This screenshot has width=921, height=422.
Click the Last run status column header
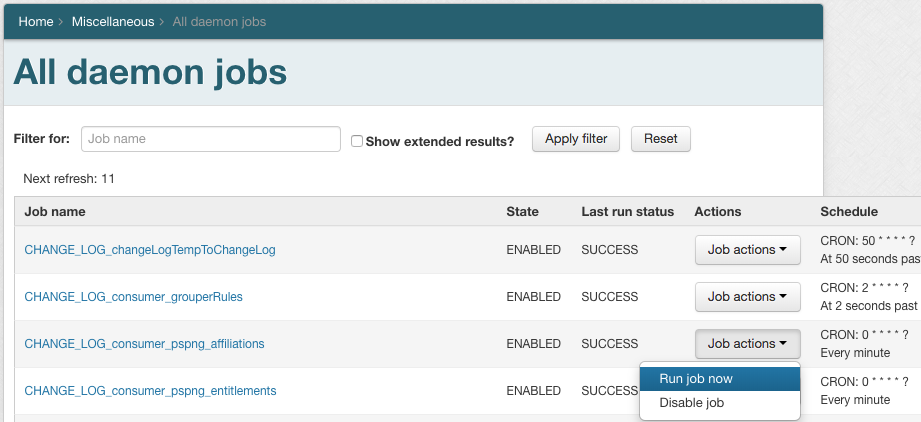click(x=627, y=212)
